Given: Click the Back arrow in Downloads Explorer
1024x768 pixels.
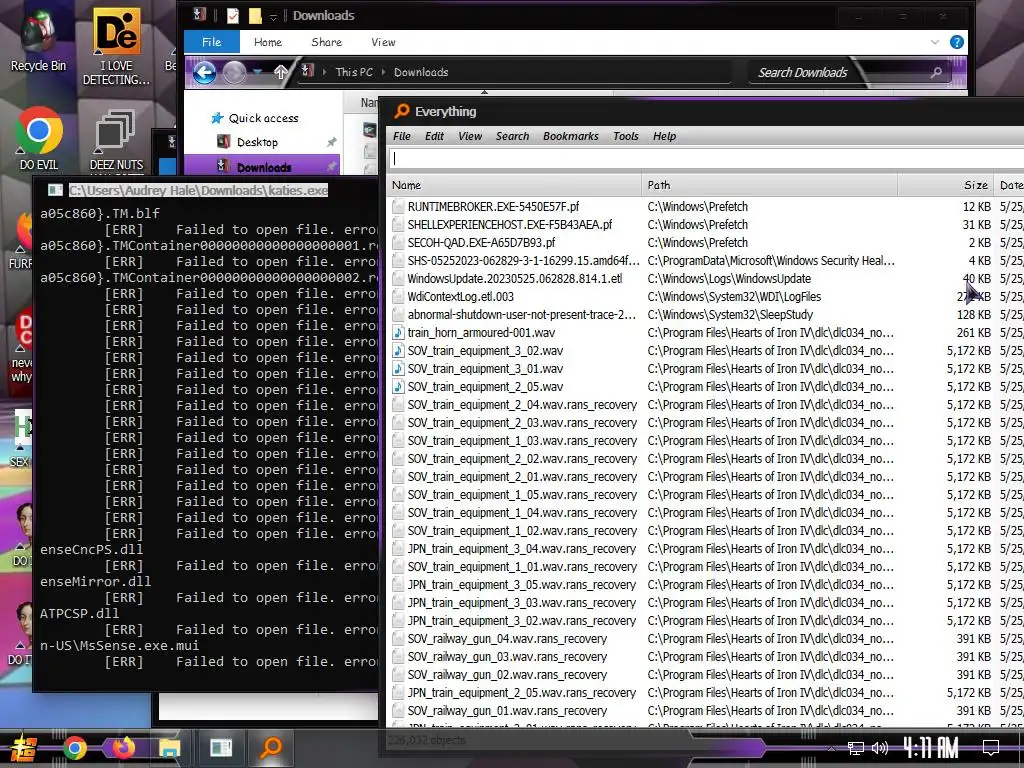Looking at the screenshot, I should [x=204, y=72].
